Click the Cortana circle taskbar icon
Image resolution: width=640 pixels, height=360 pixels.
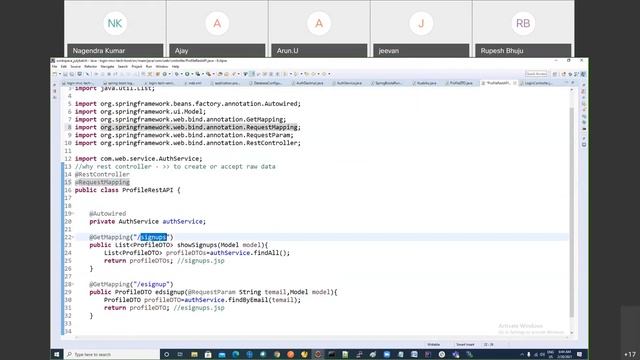point(167,354)
